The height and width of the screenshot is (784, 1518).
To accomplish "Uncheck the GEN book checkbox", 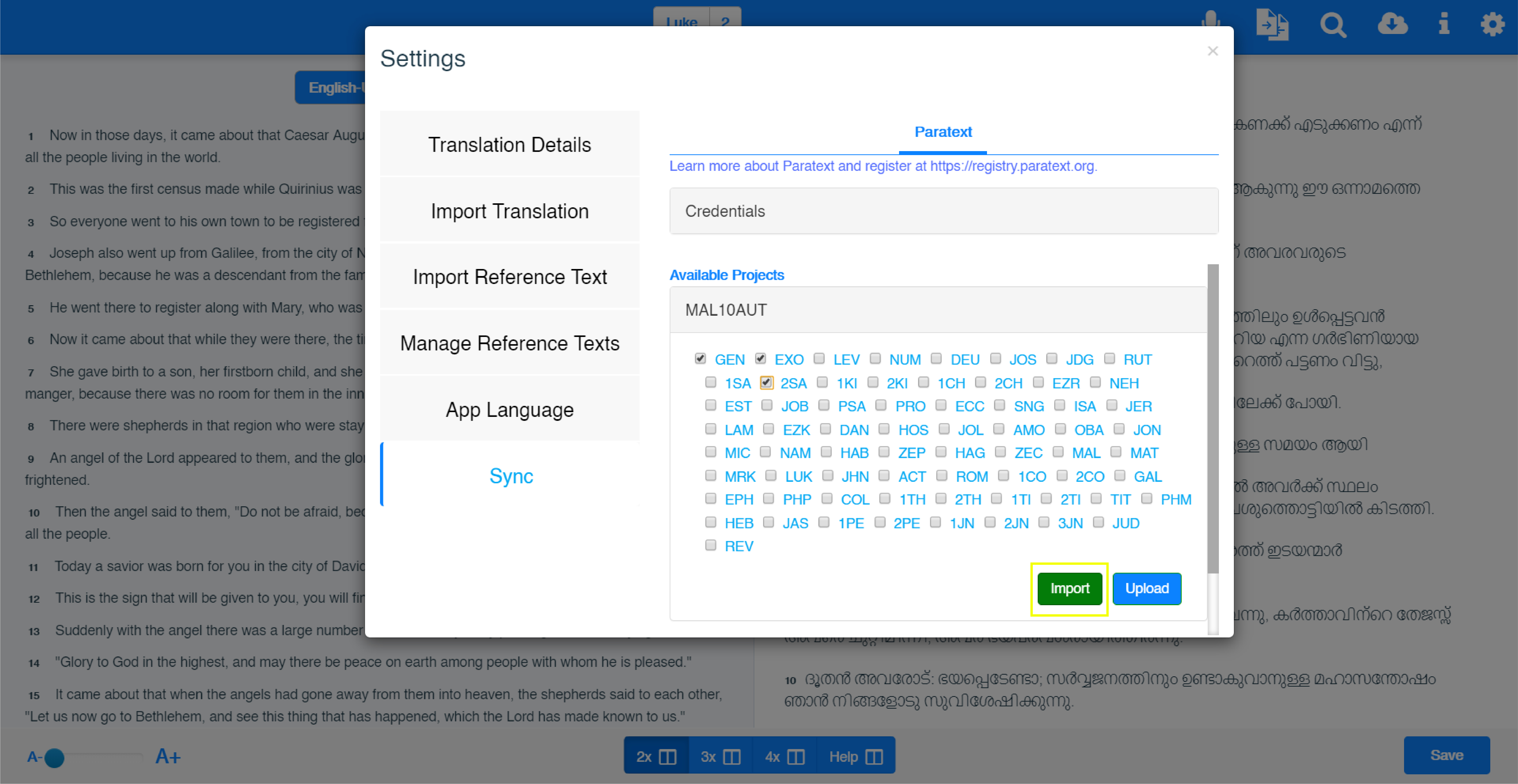I will coord(700,359).
